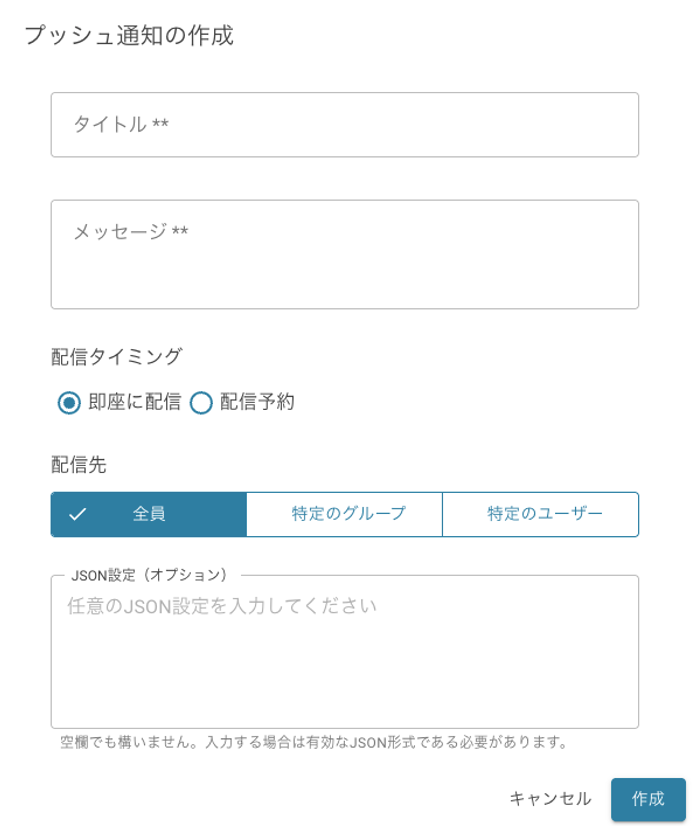693x826 pixels.
Task: Switch to 特定のグループ delivery target
Action: click(344, 515)
